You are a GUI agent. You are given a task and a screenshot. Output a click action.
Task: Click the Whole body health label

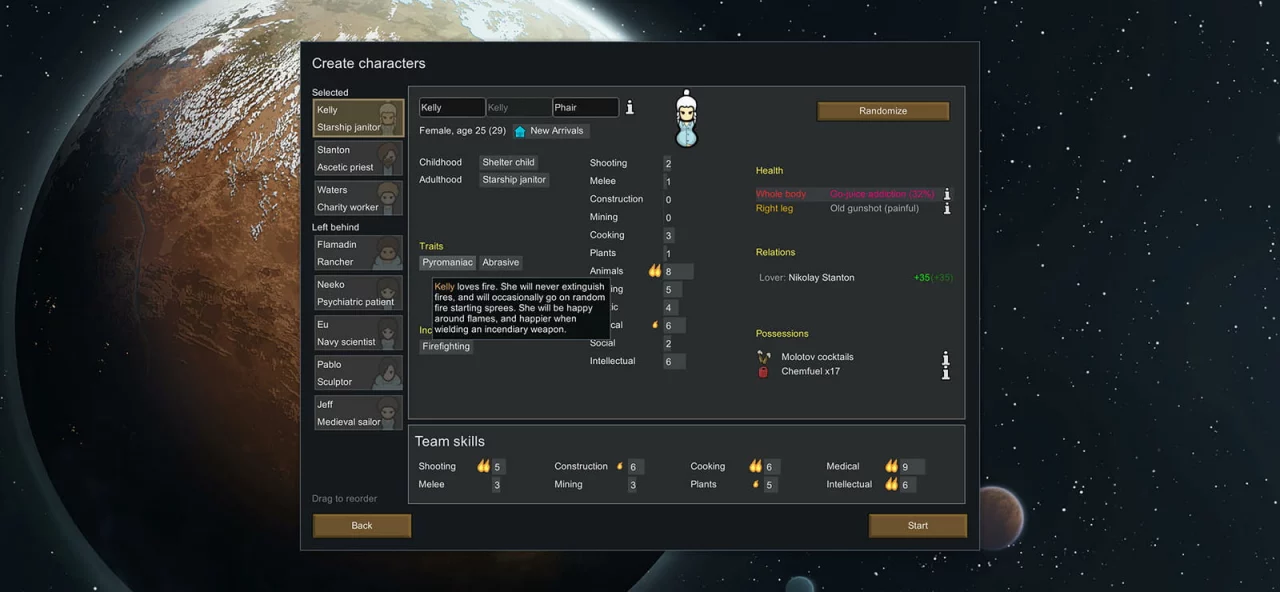coord(781,194)
